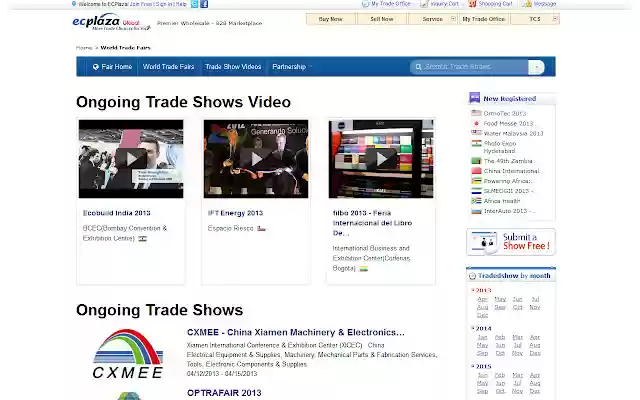Open the OPTRAFAIR 2013 link

tap(224, 393)
